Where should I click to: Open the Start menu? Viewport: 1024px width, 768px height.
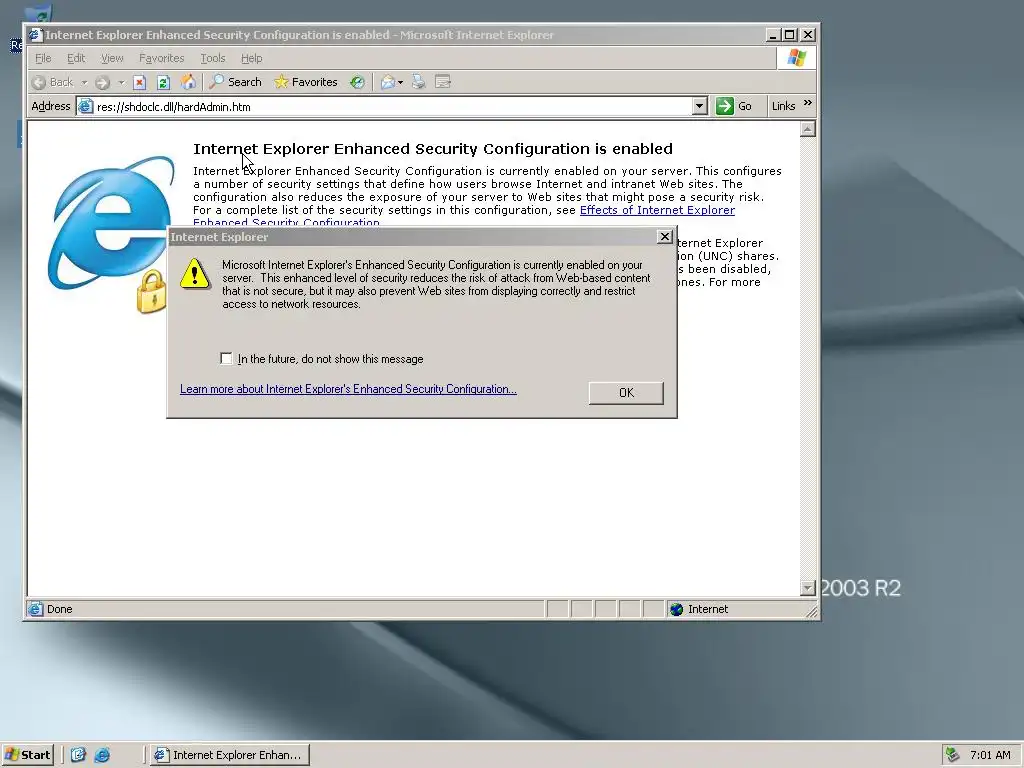(x=27, y=755)
